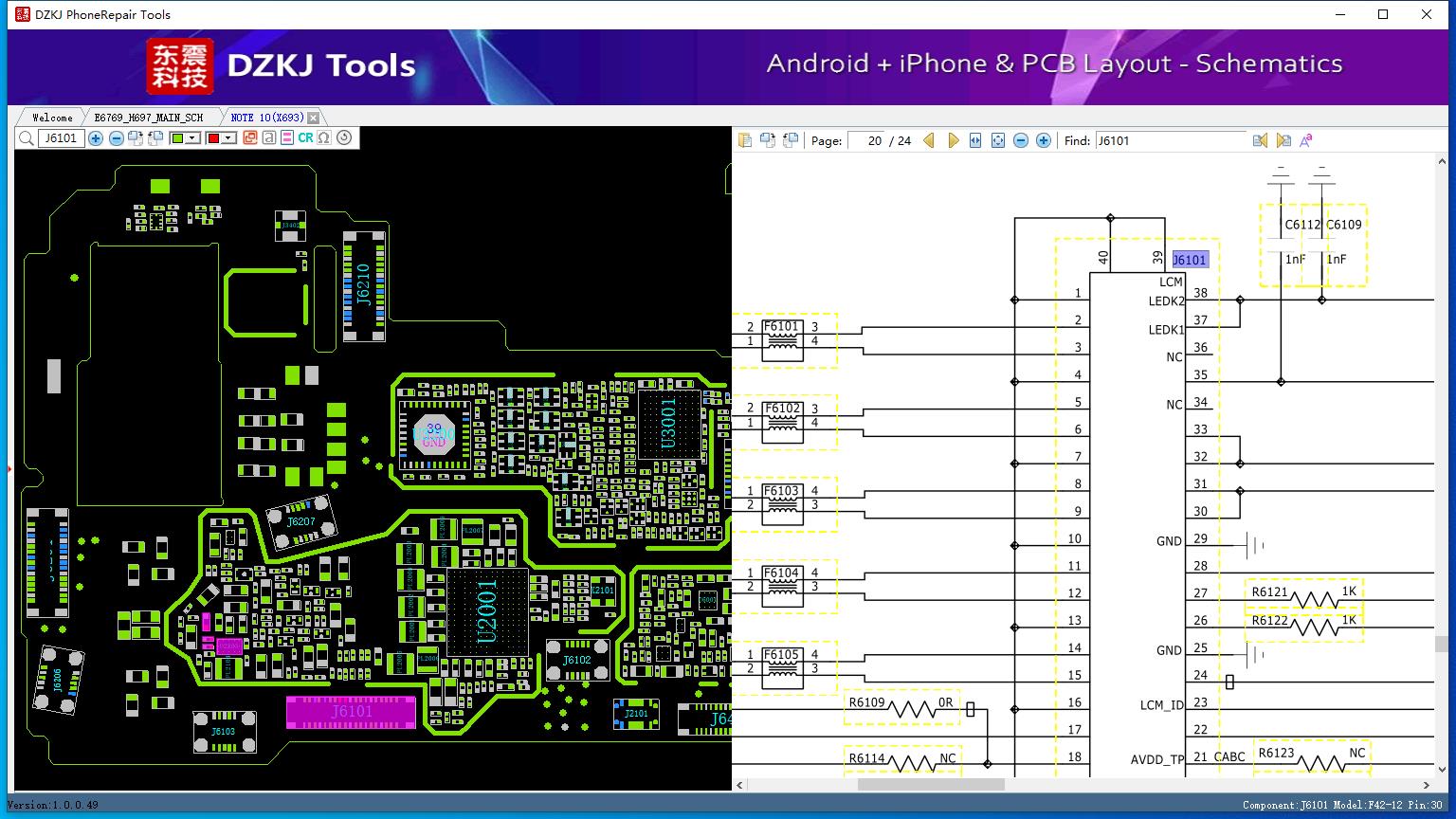Click the highlighted J6101 label in schematic
Screen dimensions: 1456x819
[1190, 260]
